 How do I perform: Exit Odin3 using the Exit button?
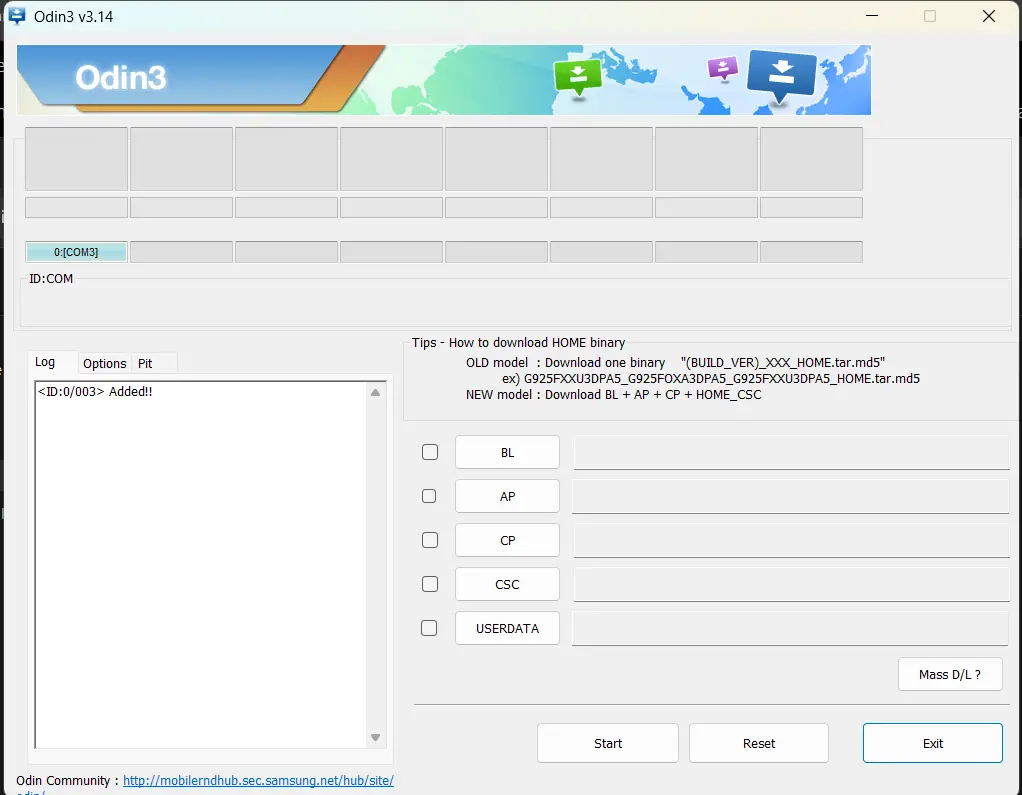click(x=933, y=743)
